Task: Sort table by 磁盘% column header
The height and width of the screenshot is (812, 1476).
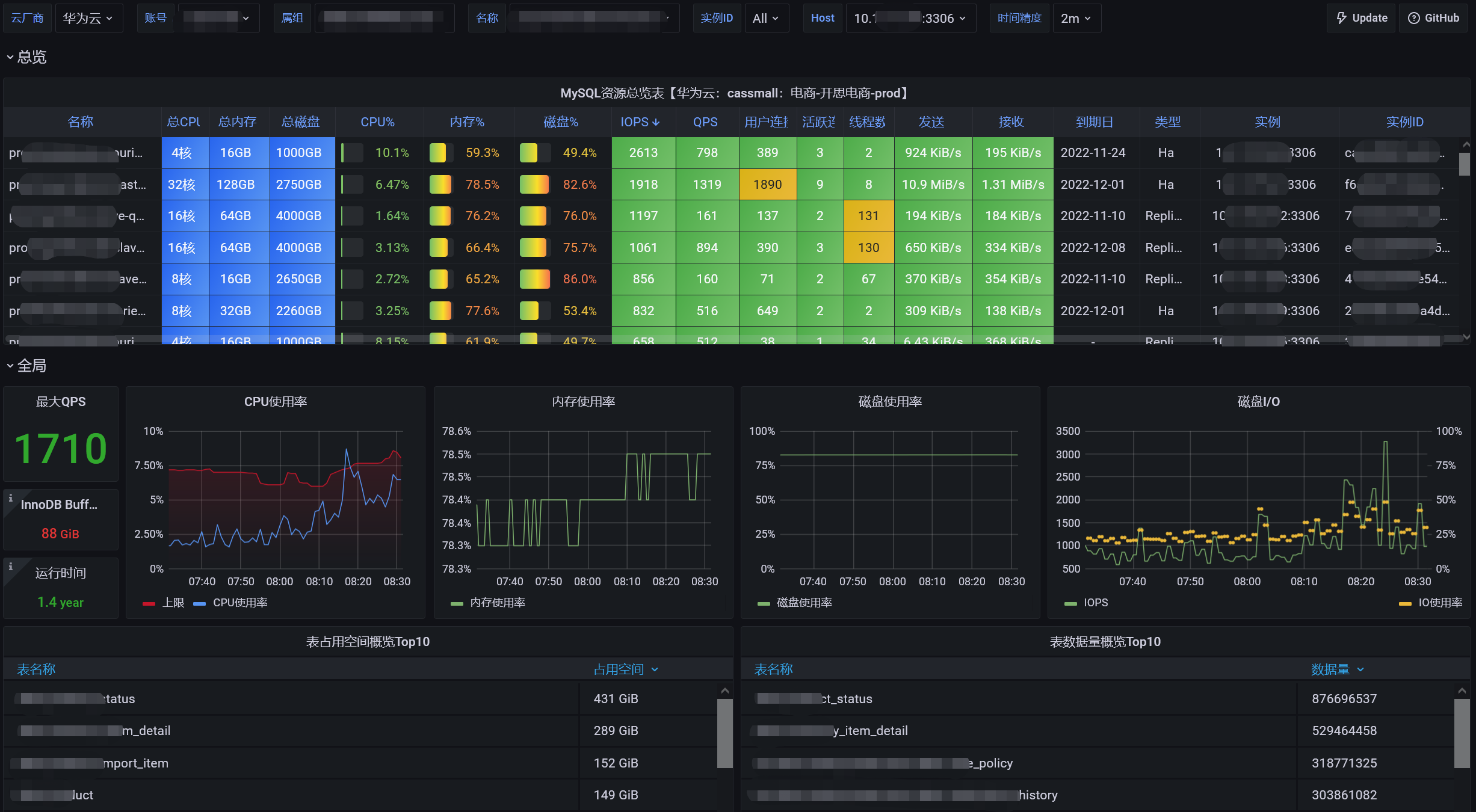Action: (560, 122)
